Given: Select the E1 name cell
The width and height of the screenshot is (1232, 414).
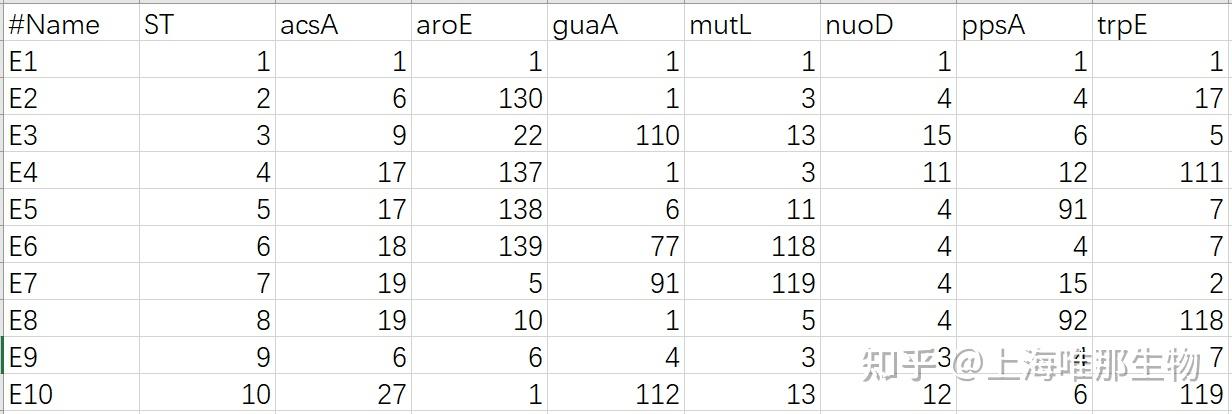Looking at the screenshot, I should [x=71, y=61].
